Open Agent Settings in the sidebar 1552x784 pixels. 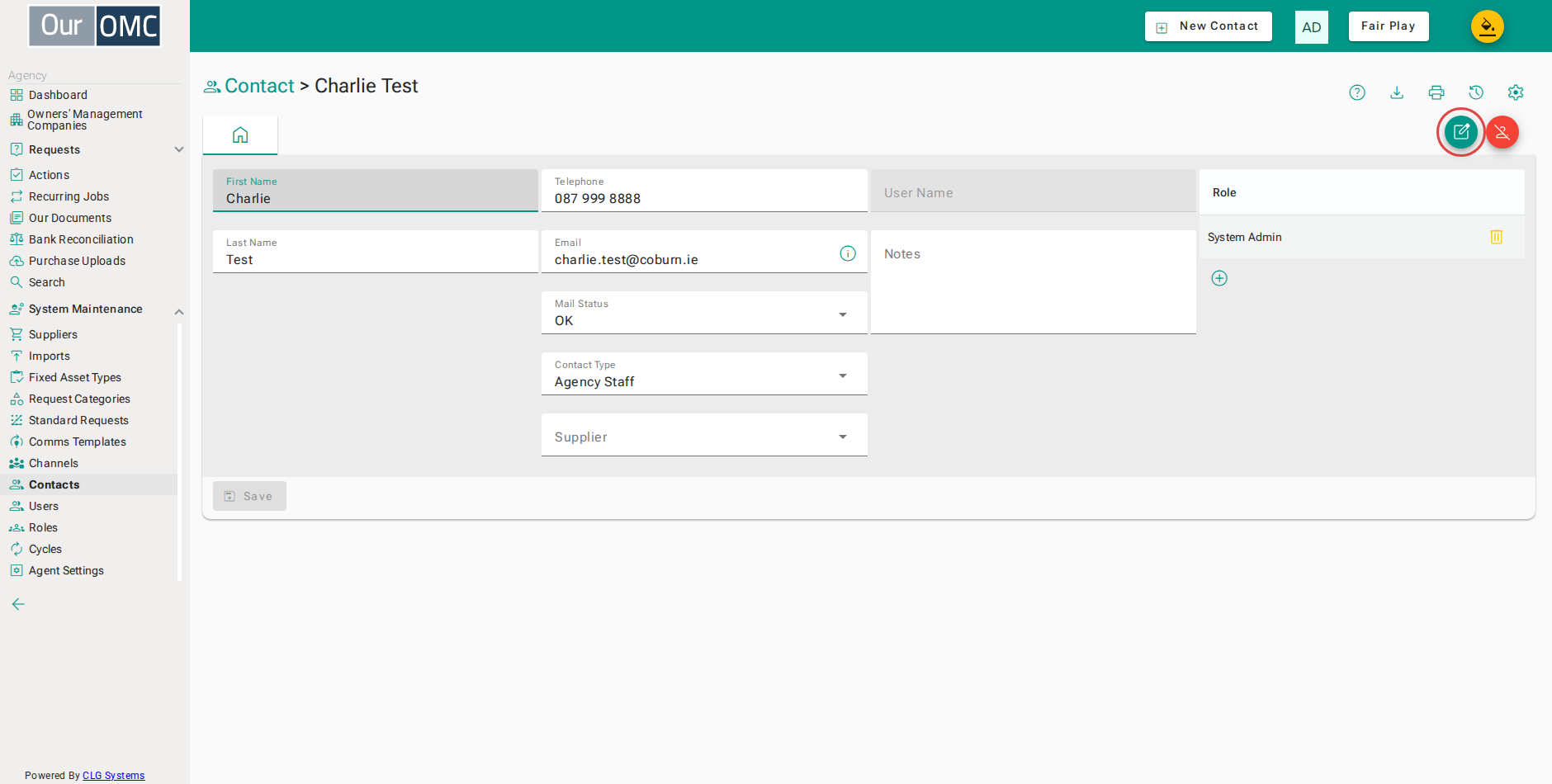(x=66, y=570)
